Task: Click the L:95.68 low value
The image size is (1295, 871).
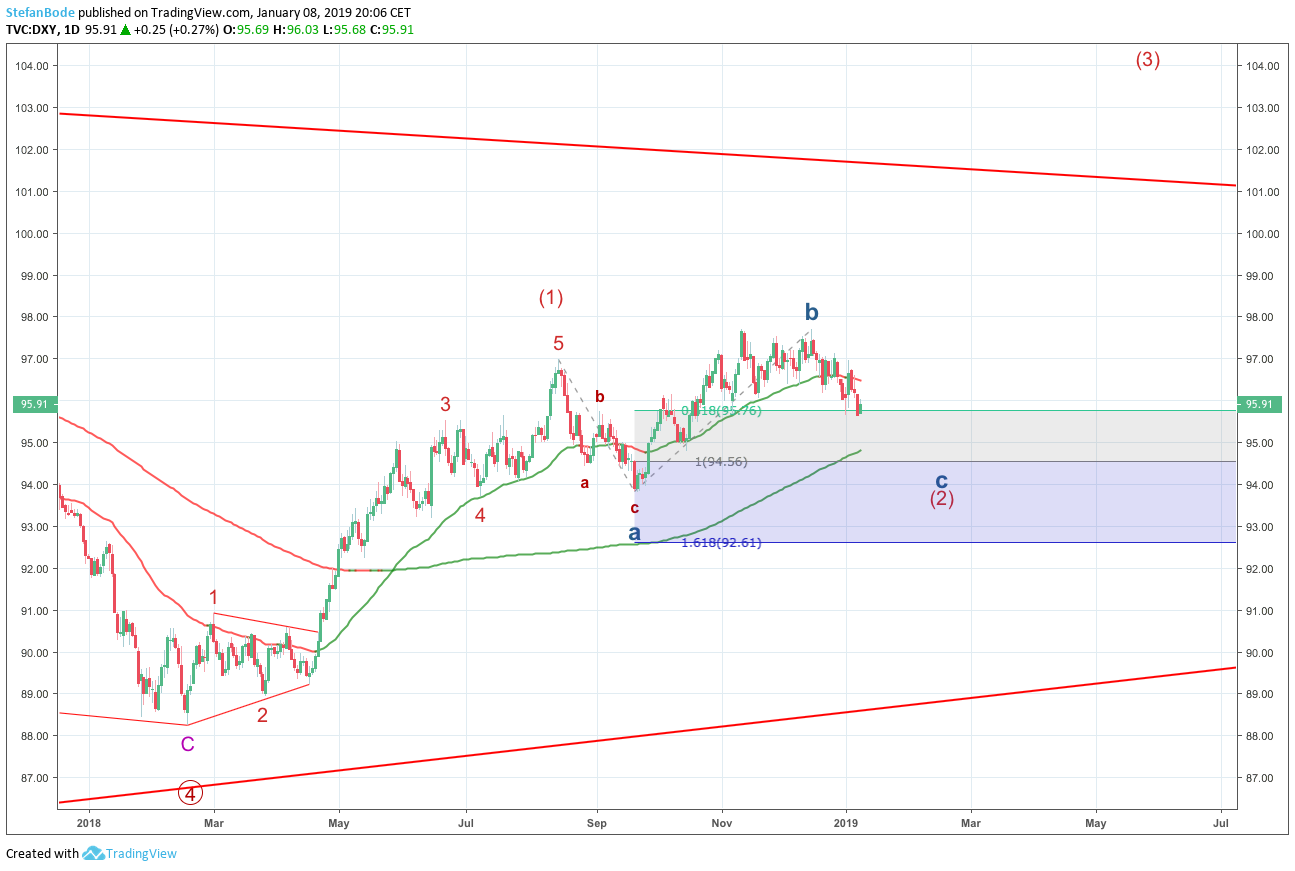Action: (343, 30)
